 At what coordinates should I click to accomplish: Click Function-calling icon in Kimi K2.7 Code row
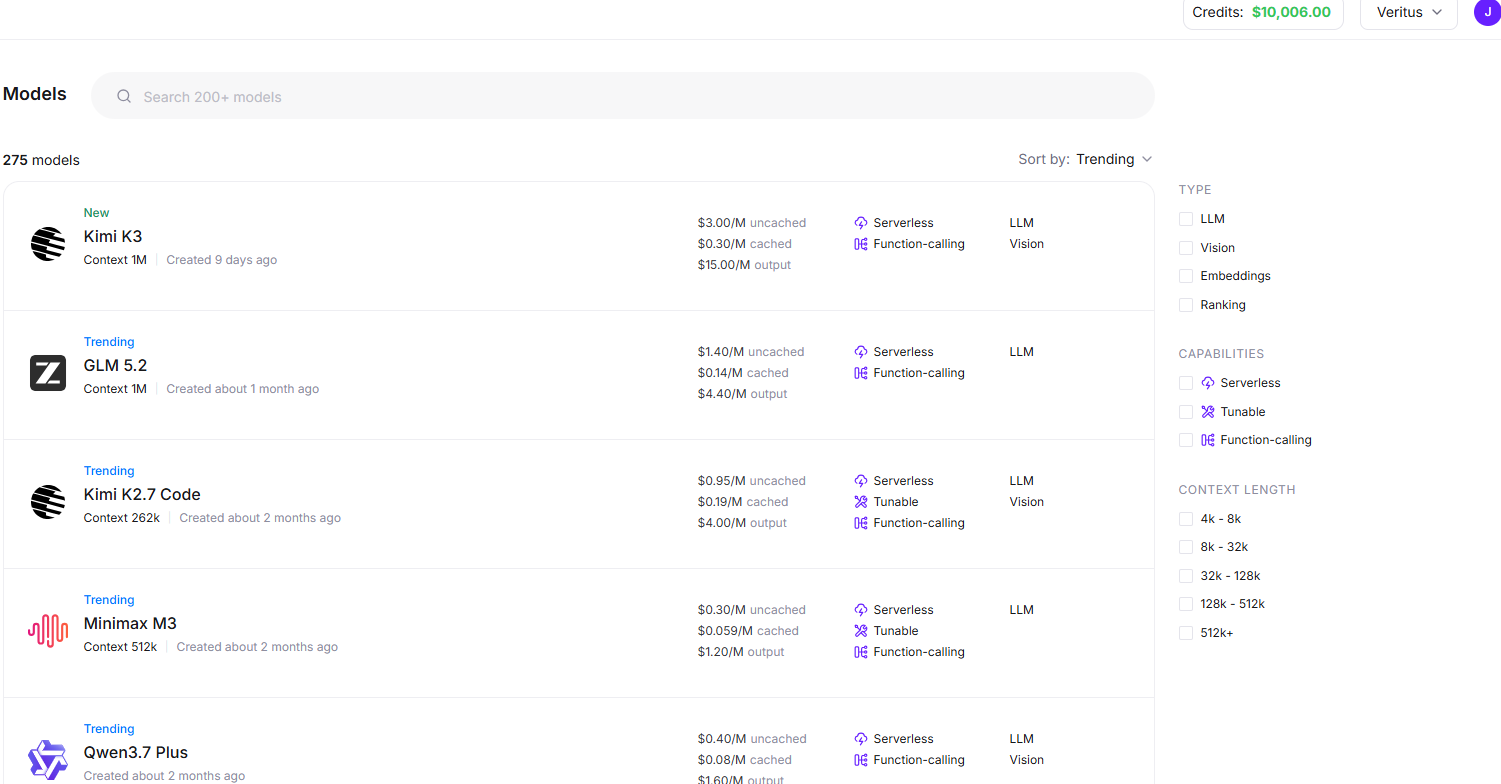[861, 523]
